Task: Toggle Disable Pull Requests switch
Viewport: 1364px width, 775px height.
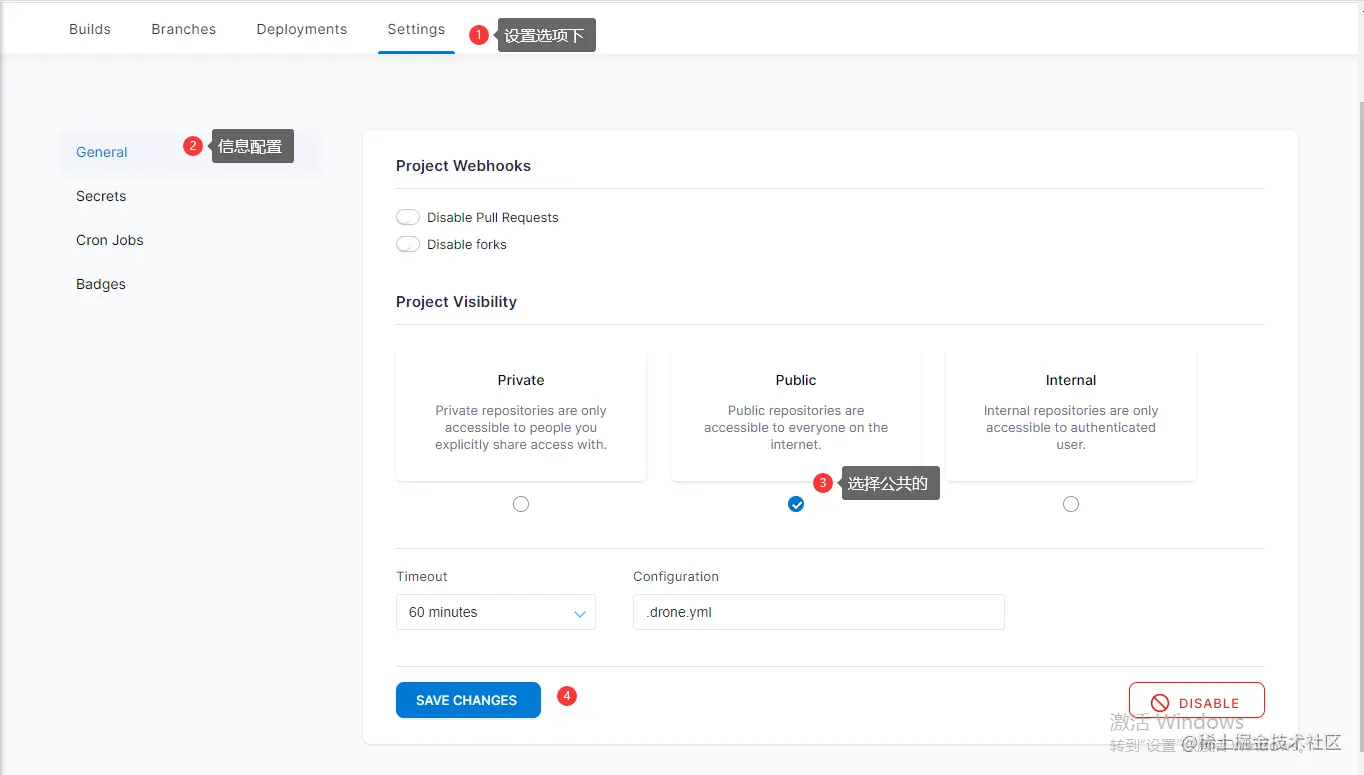Action: pyautogui.click(x=408, y=217)
